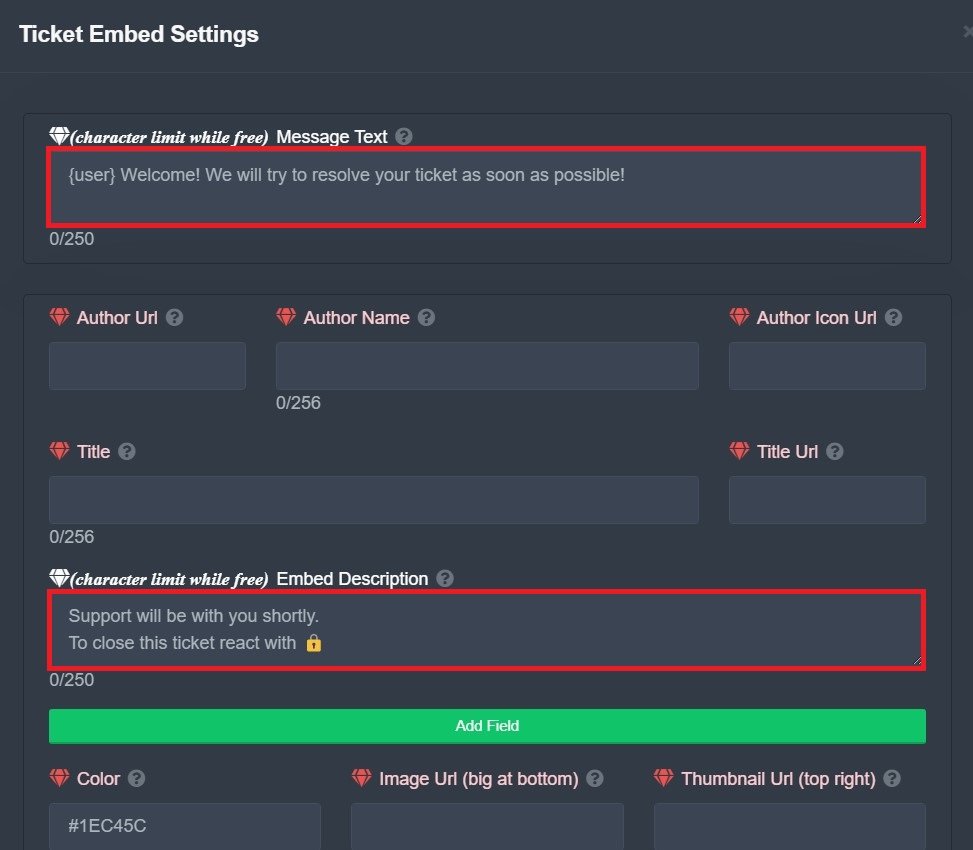Click help icon next to Embed Description
Viewport: 973px width, 850px height.
pyautogui.click(x=445, y=579)
